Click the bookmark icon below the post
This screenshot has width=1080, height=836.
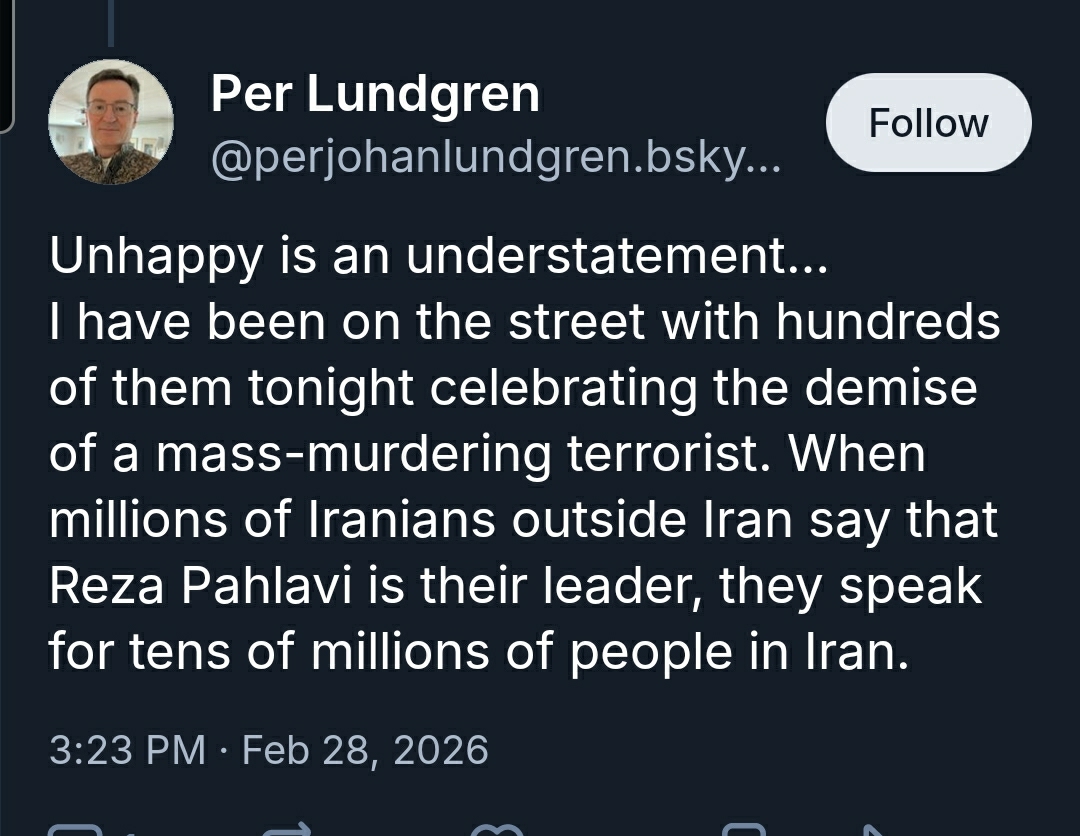(743, 830)
